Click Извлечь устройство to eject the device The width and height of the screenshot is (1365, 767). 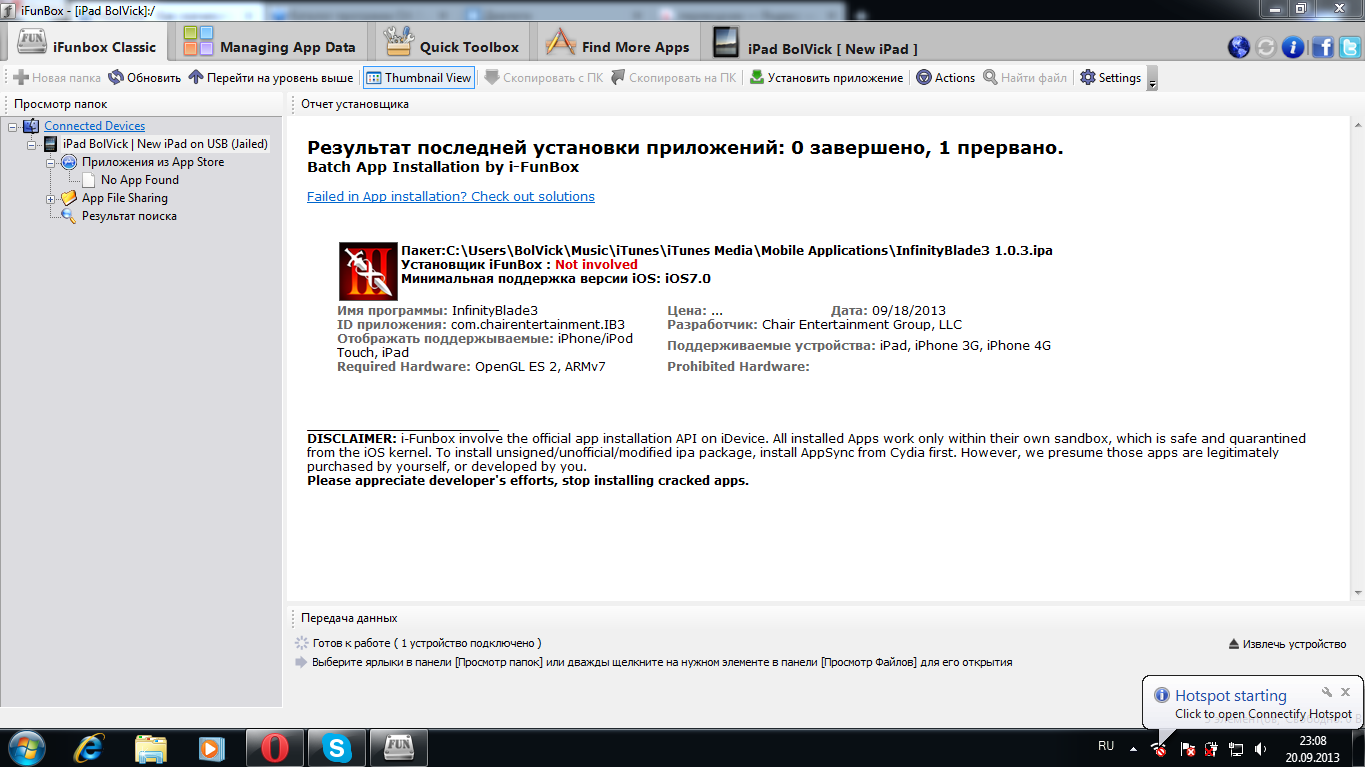point(1287,644)
